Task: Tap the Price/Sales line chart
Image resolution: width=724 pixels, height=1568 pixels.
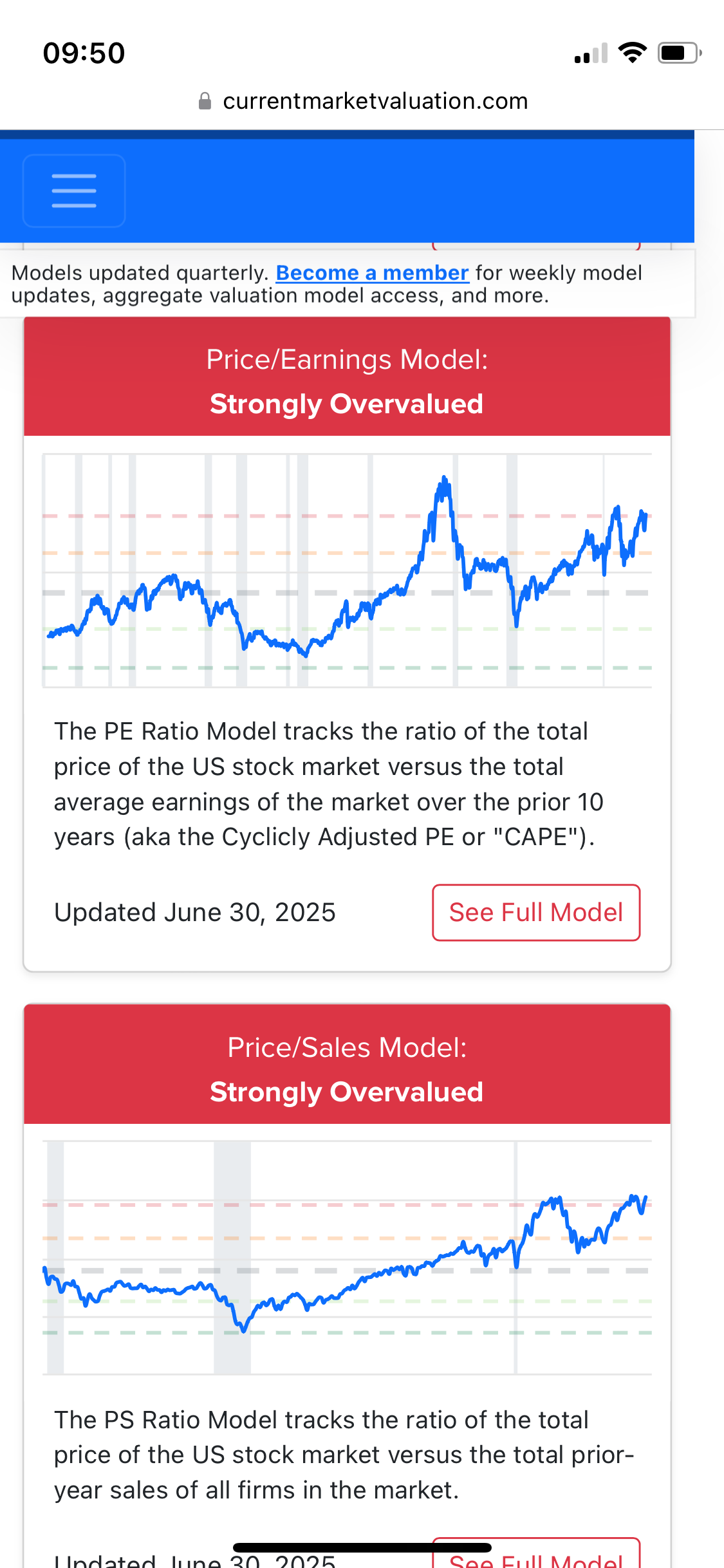Action: [347, 1258]
